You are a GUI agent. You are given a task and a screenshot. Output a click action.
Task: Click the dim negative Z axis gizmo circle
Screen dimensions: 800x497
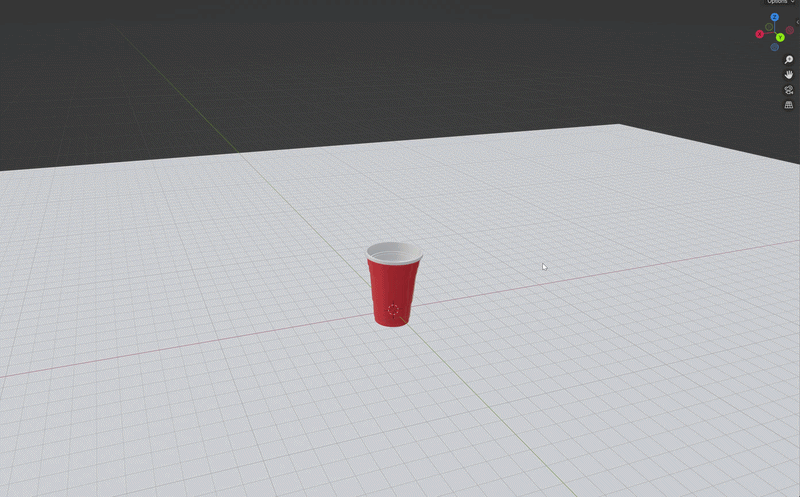[x=774, y=47]
